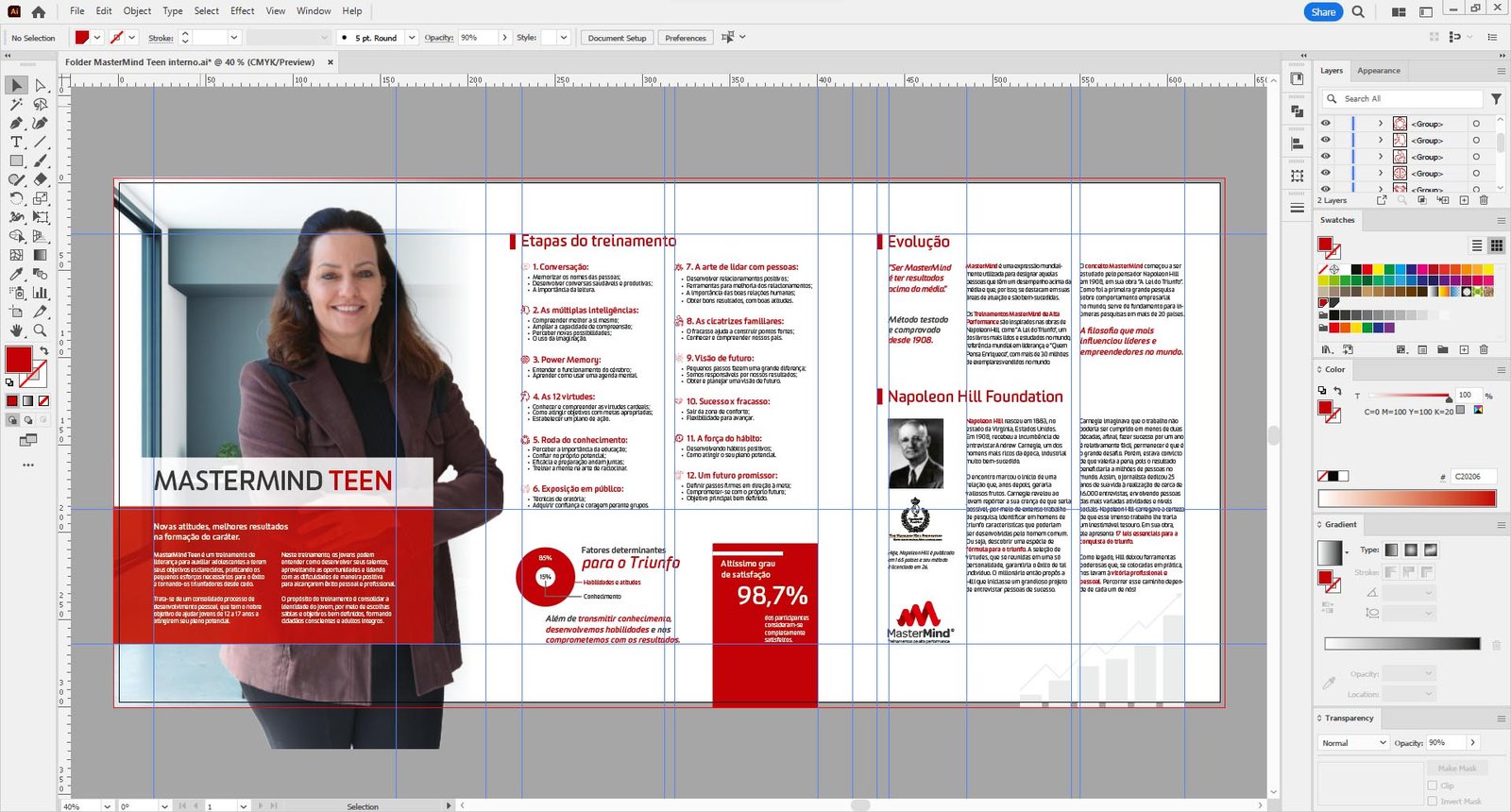Select the Shape Builder tool

16,236
